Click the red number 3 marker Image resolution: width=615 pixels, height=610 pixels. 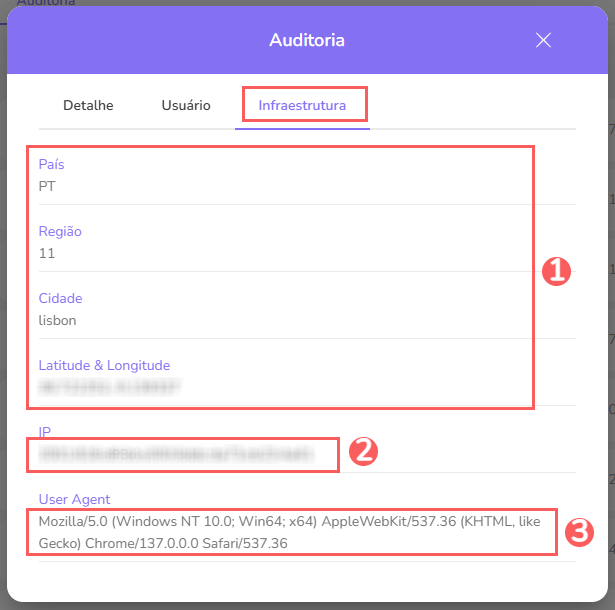coord(577,532)
